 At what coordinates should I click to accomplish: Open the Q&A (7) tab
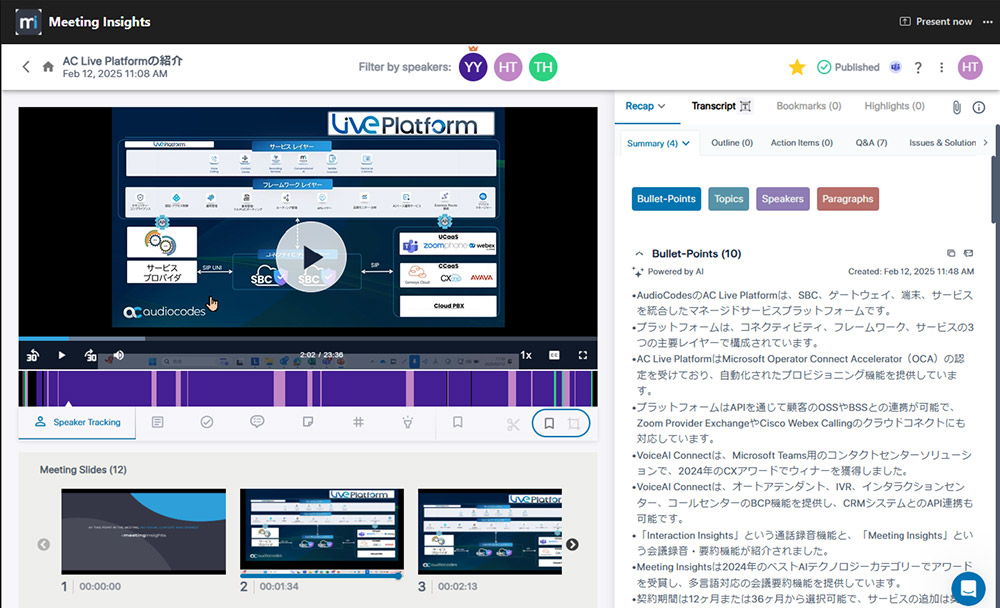(x=871, y=143)
